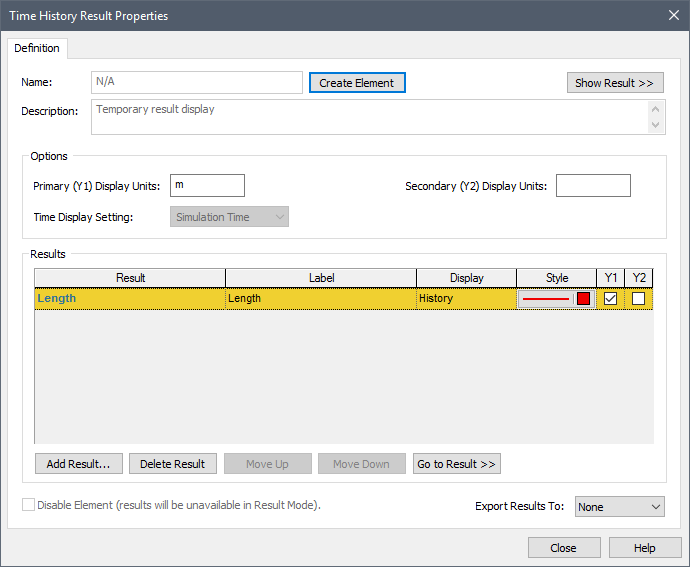Image resolution: width=690 pixels, height=567 pixels.
Task: Select the green Length result cell
Action: pos(130,298)
